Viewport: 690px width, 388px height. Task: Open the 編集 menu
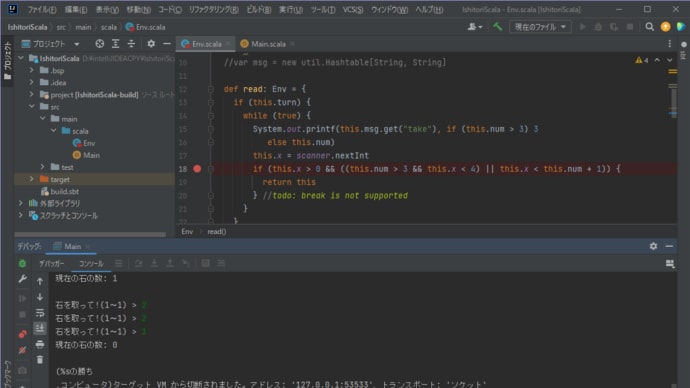tap(76, 9)
